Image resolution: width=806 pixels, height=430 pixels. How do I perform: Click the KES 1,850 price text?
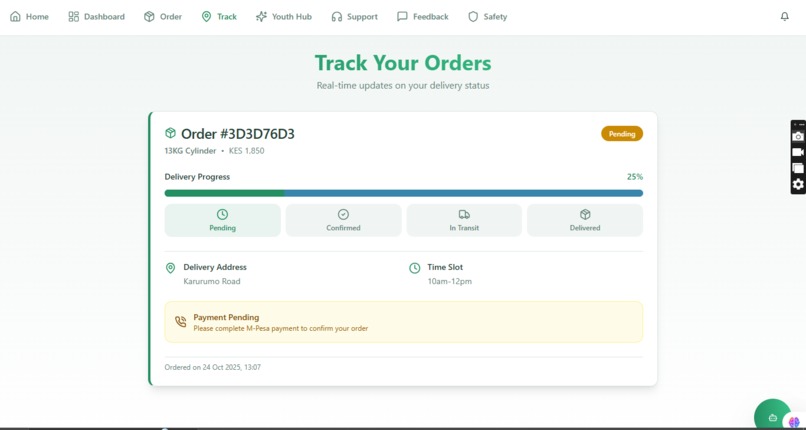(247, 151)
